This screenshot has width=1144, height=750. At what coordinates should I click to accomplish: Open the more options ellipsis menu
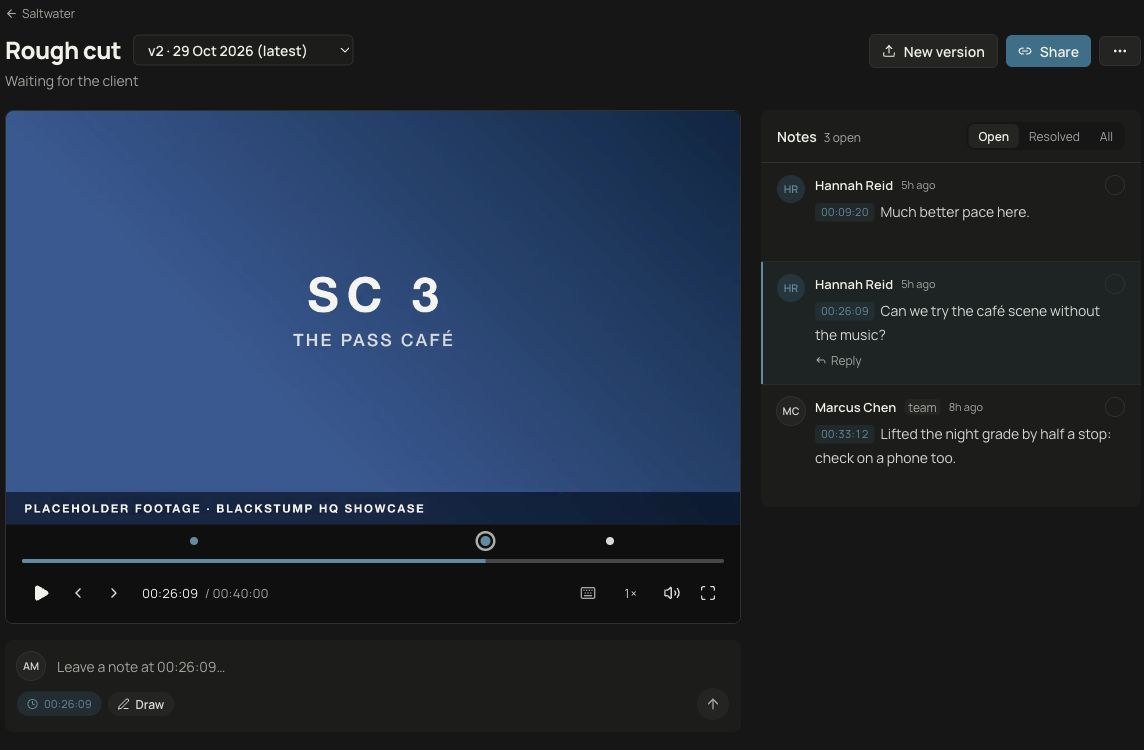tap(1119, 51)
